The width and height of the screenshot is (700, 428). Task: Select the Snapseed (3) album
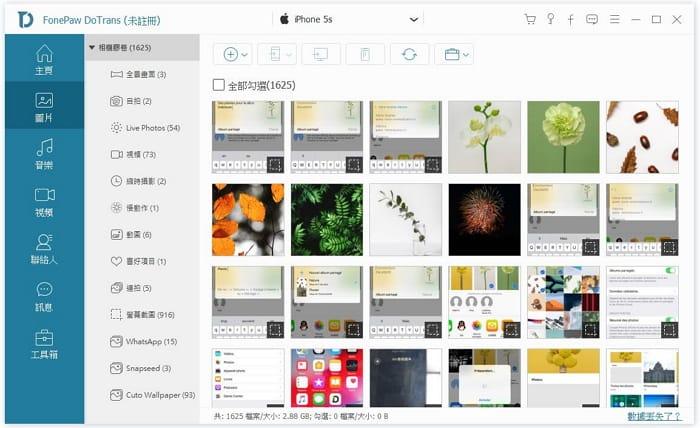(141, 369)
